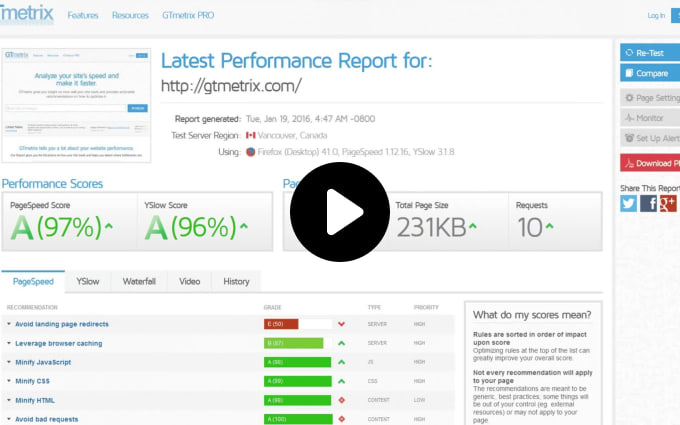The width and height of the screenshot is (680, 425).
Task: Share report via Facebook icon
Action: (x=648, y=203)
